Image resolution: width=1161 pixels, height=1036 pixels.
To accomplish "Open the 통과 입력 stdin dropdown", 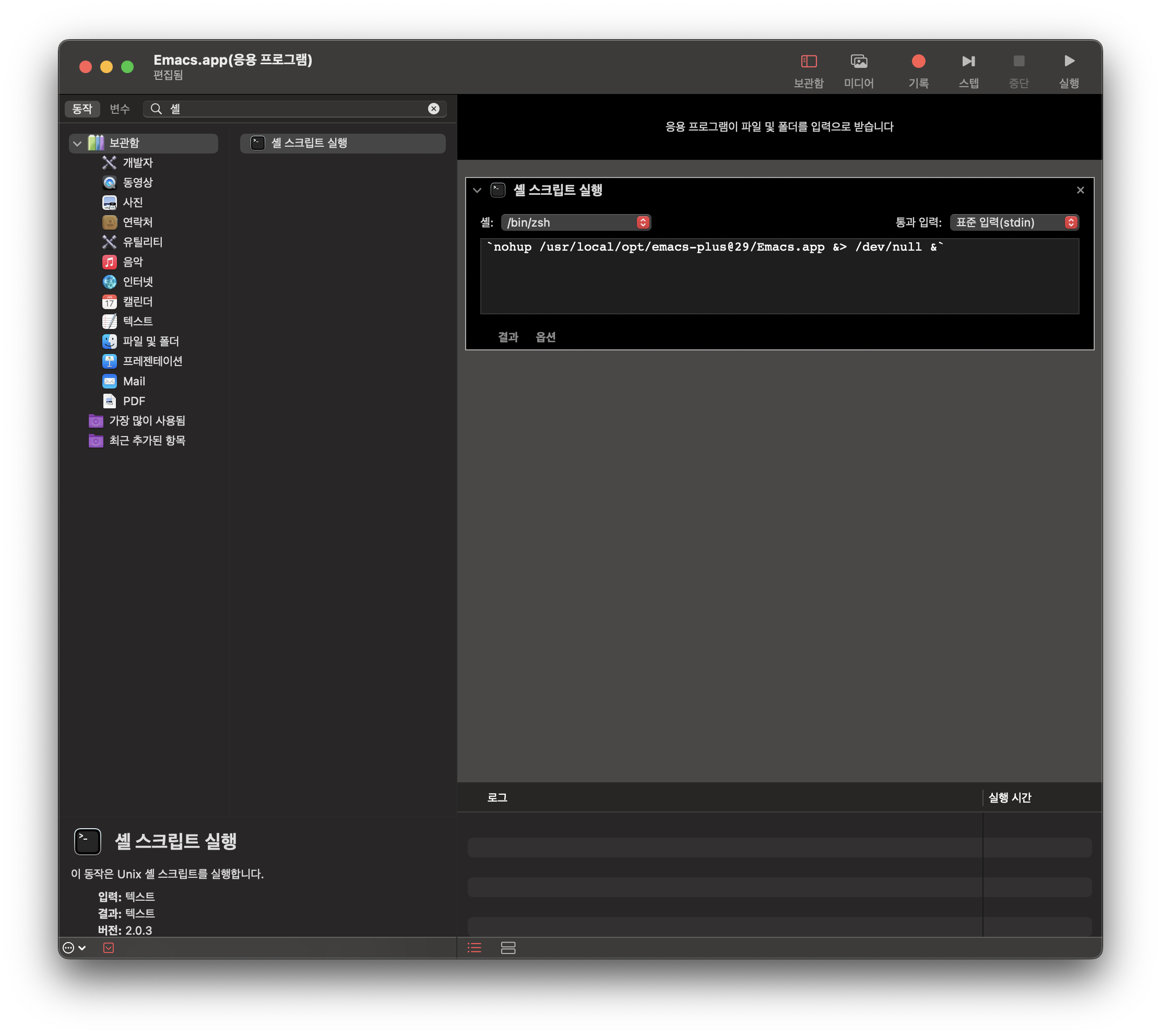I will tap(1014, 222).
